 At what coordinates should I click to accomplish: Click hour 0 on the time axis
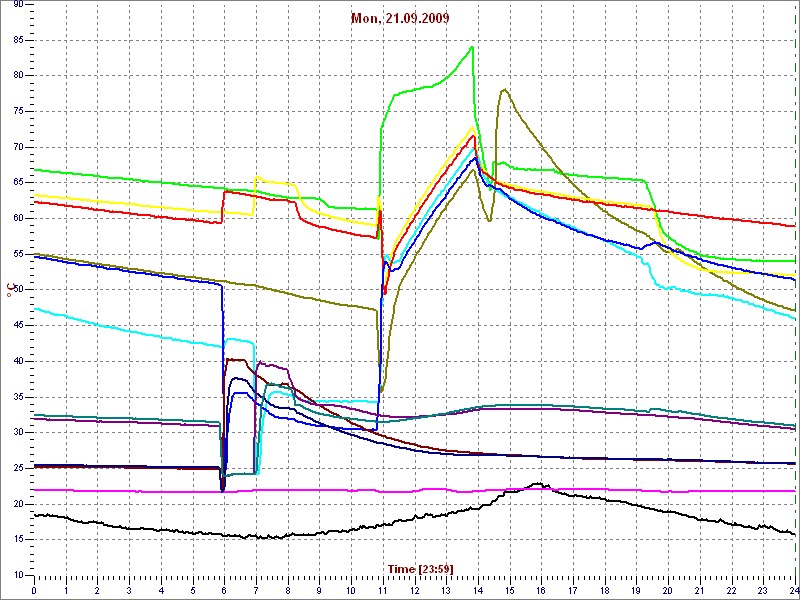[x=34, y=590]
